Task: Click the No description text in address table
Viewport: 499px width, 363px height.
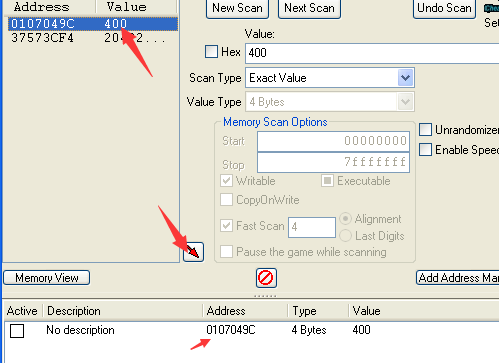Action: [x=80, y=330]
